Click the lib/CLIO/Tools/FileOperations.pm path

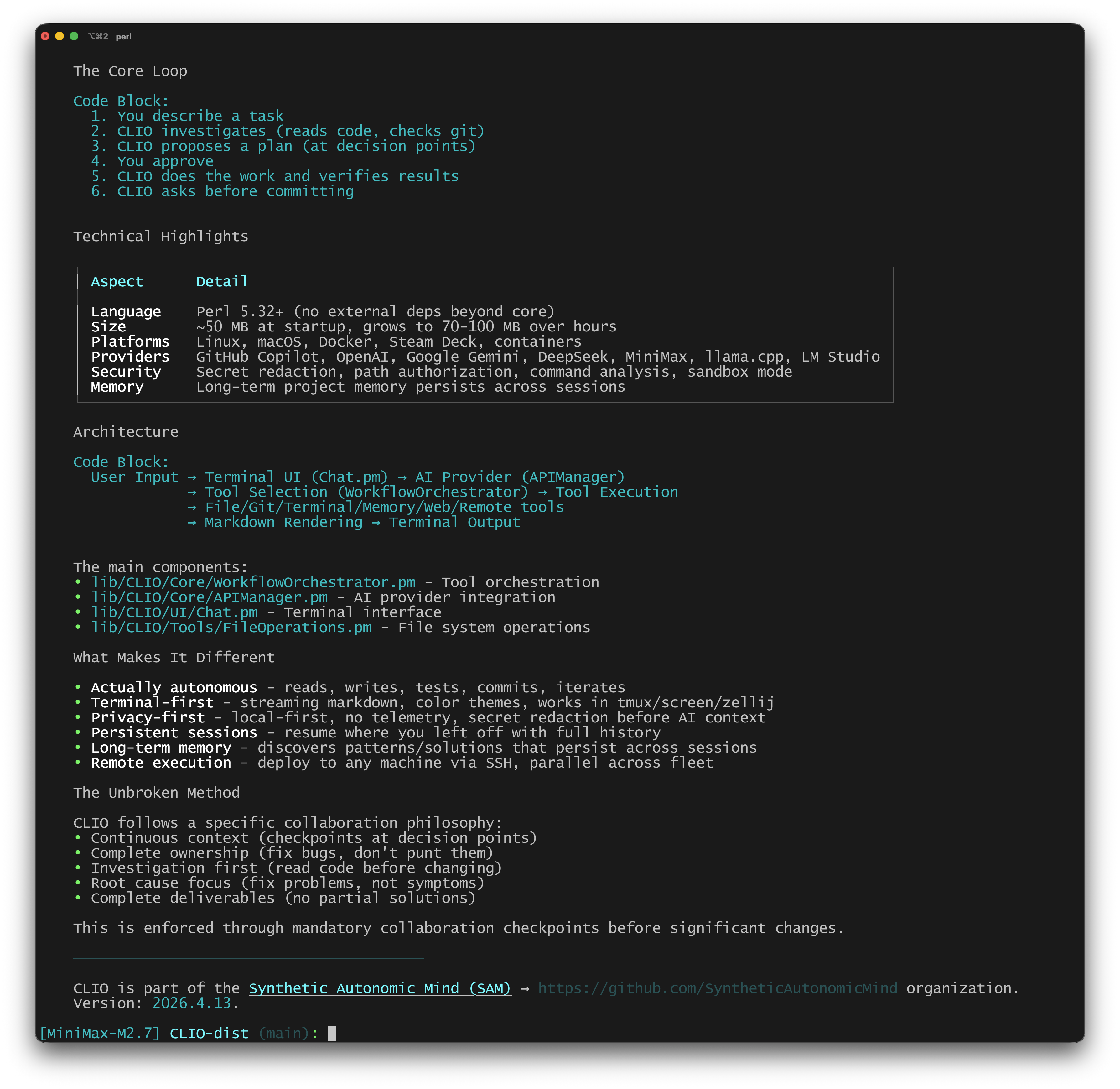tap(231, 628)
